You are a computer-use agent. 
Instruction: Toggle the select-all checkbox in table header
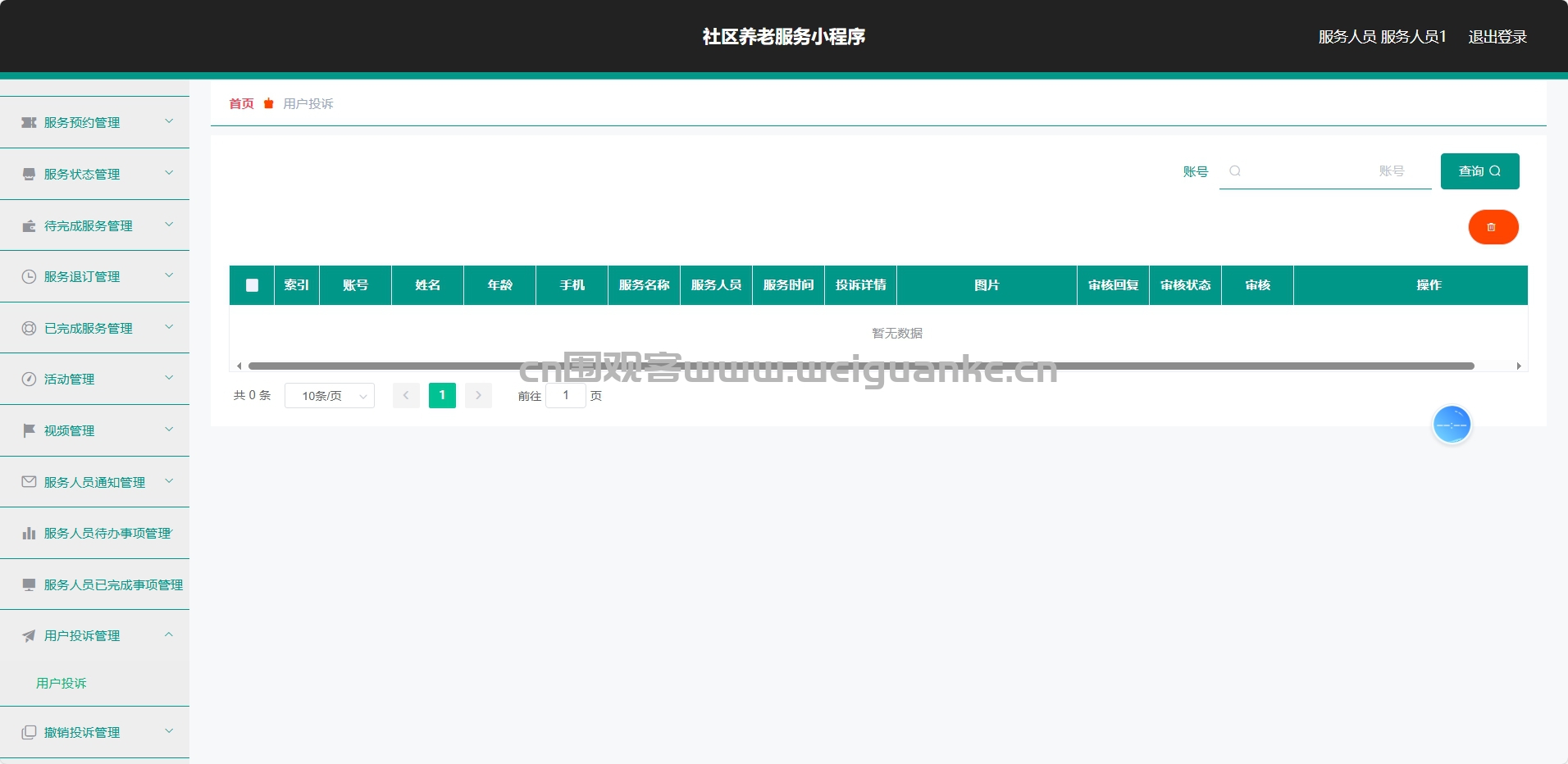(x=252, y=285)
